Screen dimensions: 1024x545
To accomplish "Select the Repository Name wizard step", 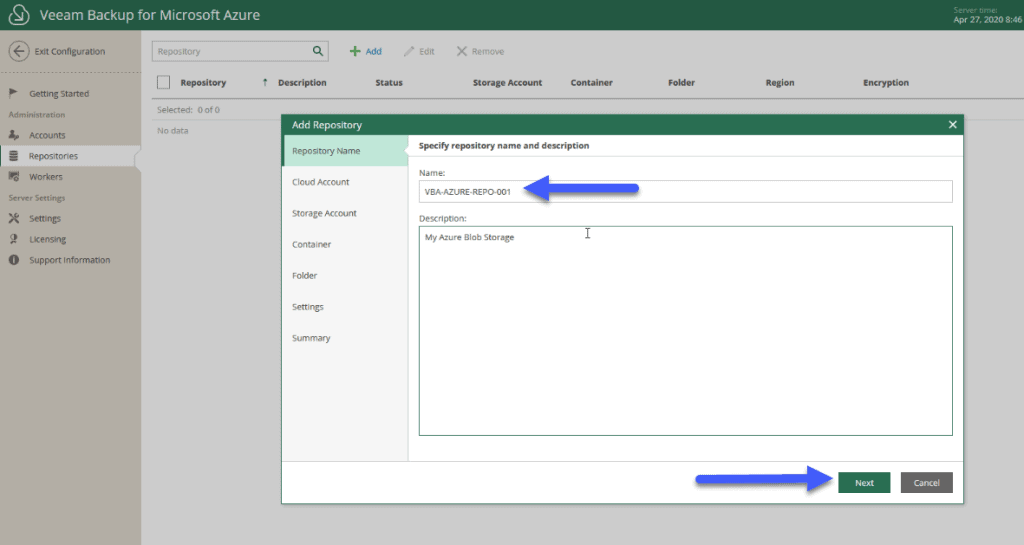I will pyautogui.click(x=345, y=151).
